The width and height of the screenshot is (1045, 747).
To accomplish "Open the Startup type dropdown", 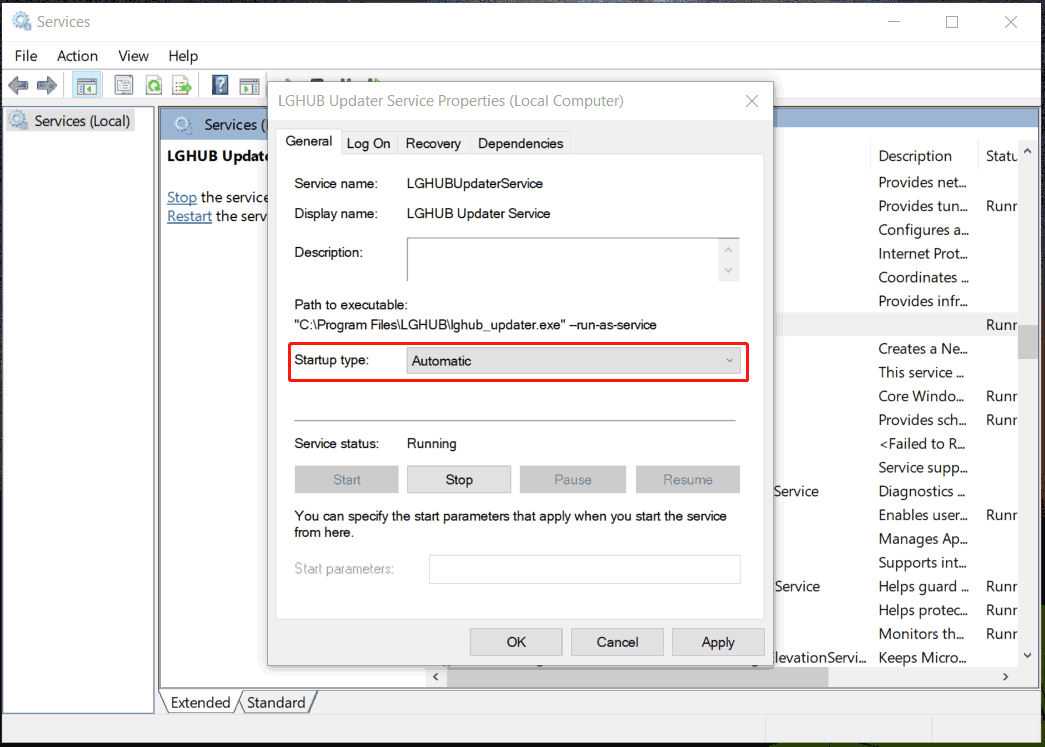I will tap(574, 361).
